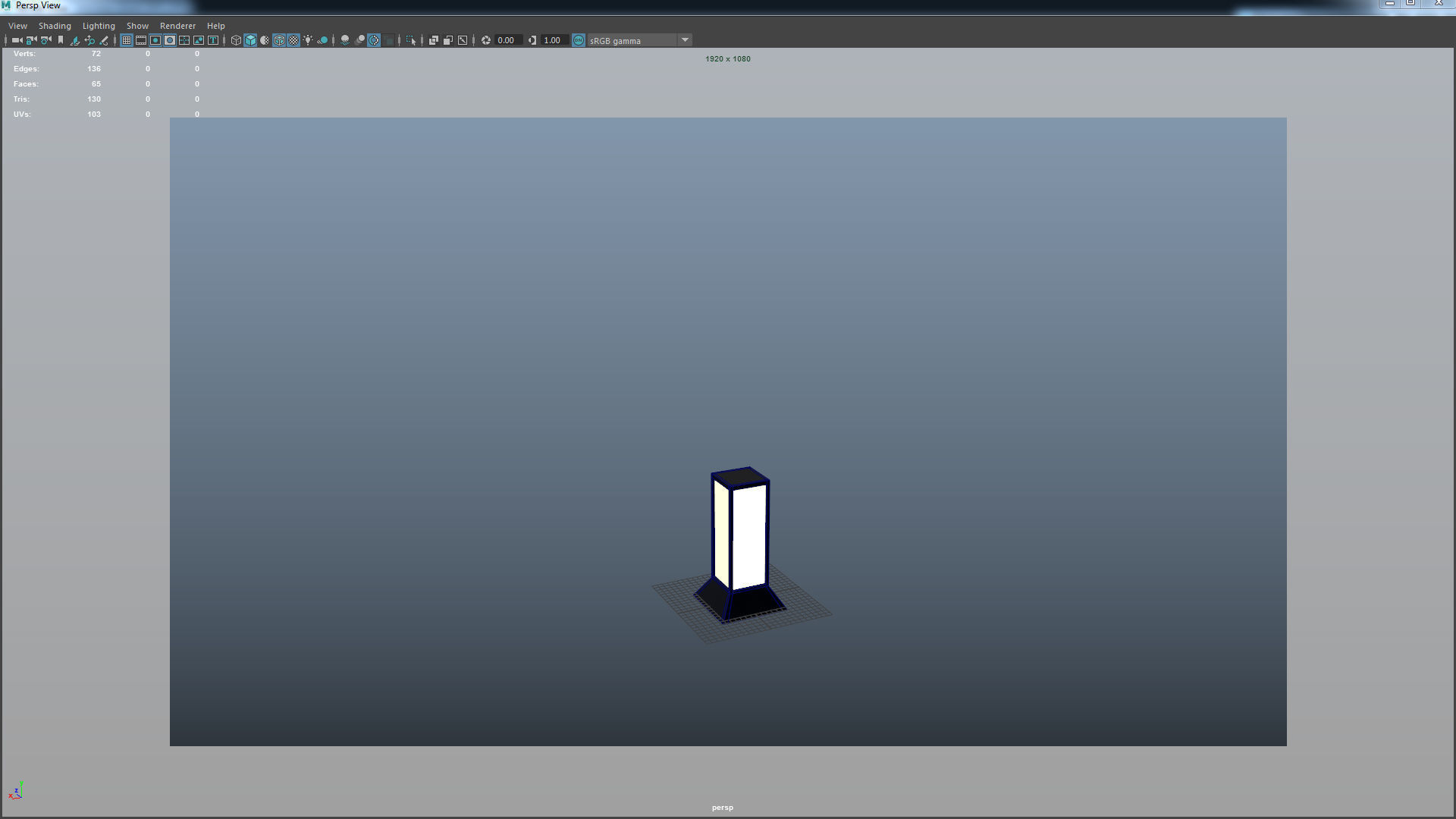This screenshot has height=819, width=1456.
Task: Open the Shading menu
Action: [x=55, y=26]
